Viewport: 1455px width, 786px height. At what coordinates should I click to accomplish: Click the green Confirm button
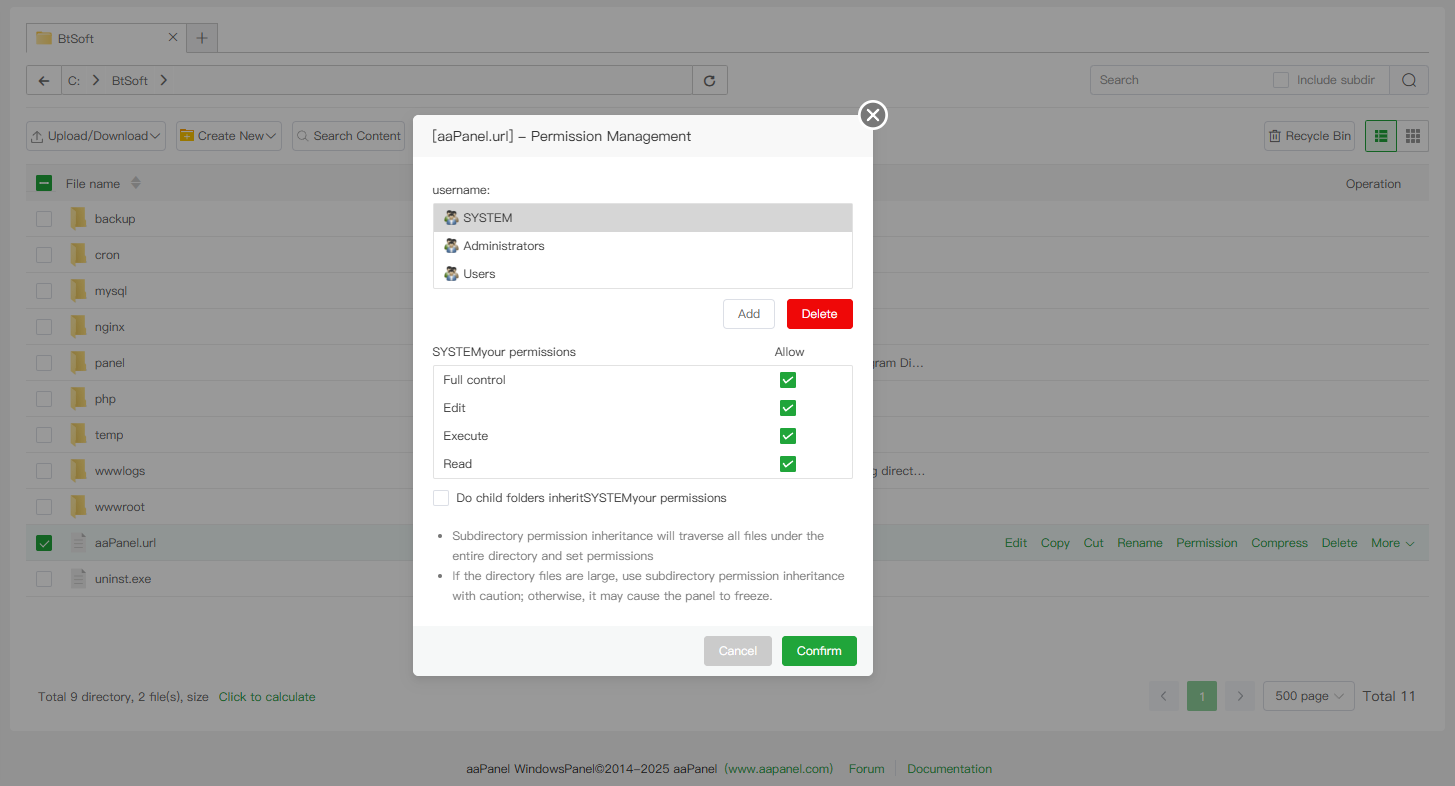coord(819,651)
